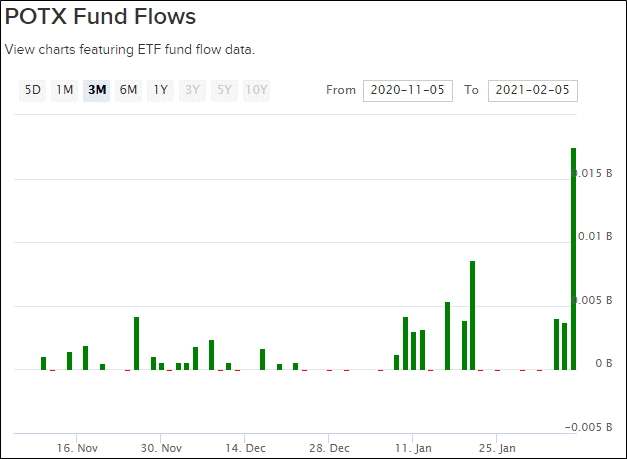Edit the To date field 2021-02-05

click(533, 91)
